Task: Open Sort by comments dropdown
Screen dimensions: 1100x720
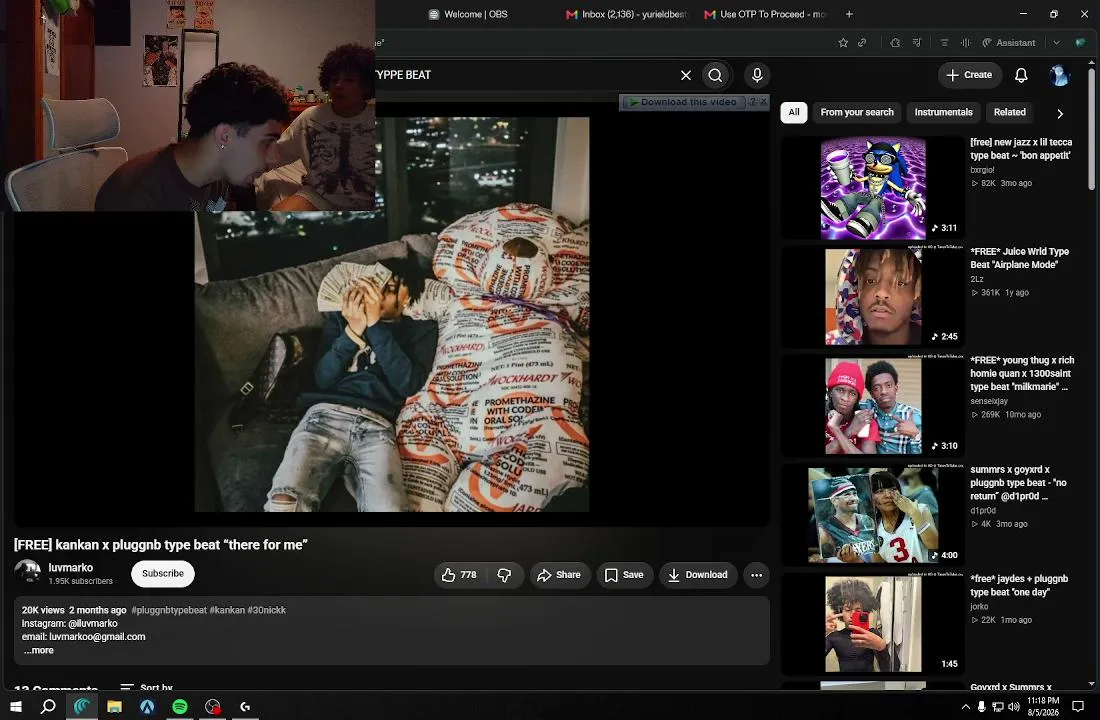Action: click(147, 687)
